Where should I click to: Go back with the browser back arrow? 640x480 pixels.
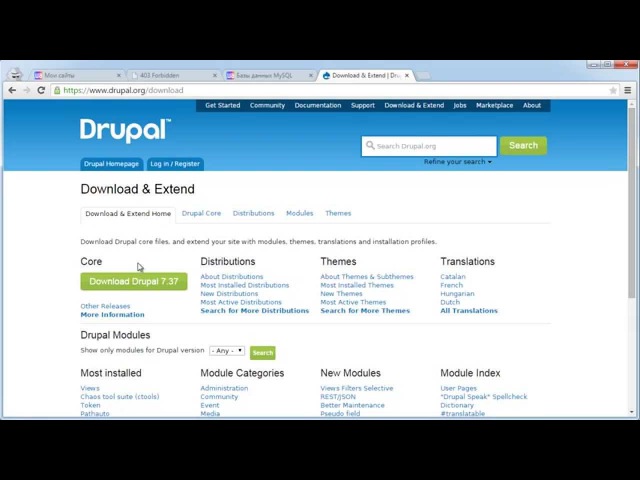[12, 90]
